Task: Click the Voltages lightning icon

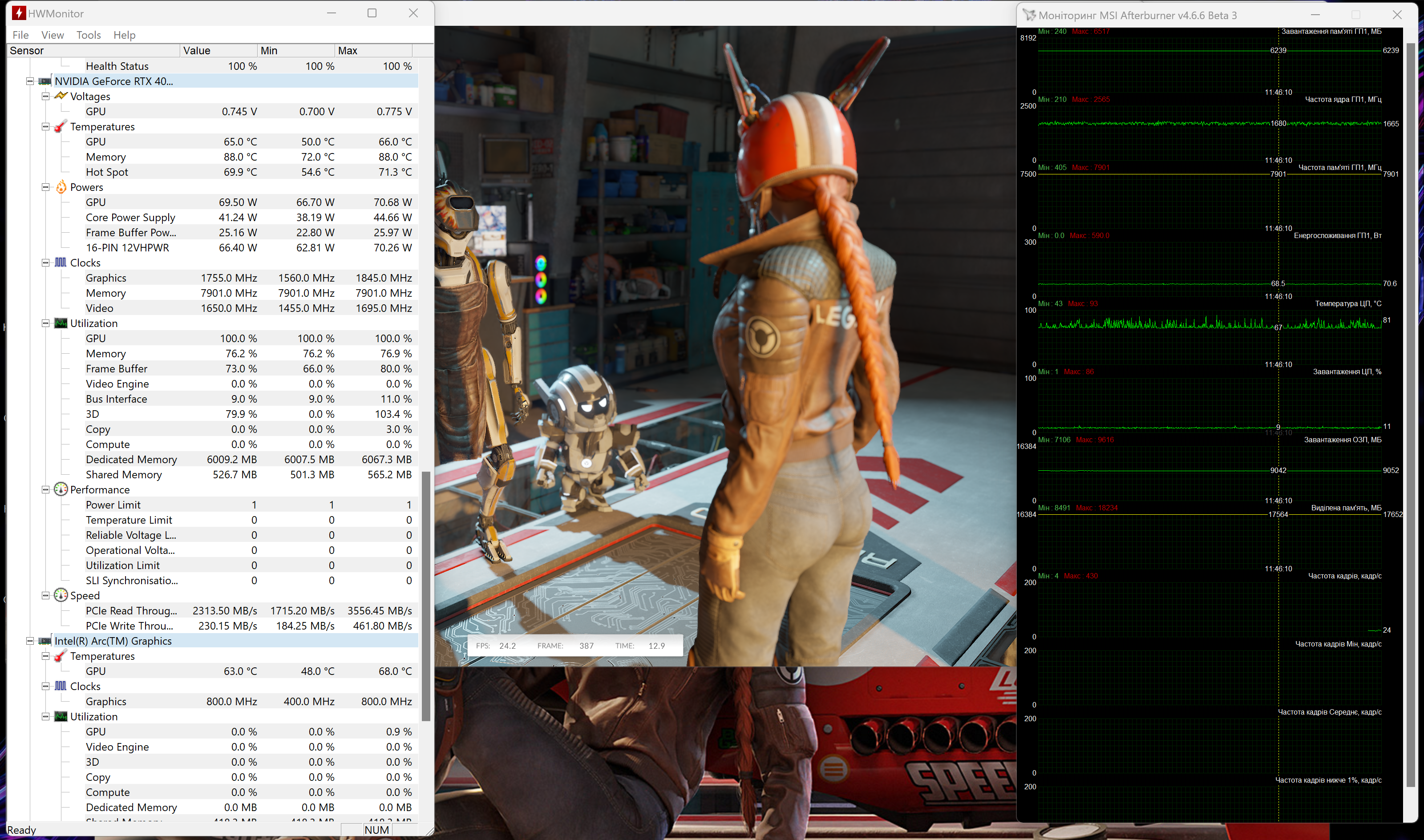Action: [x=61, y=96]
